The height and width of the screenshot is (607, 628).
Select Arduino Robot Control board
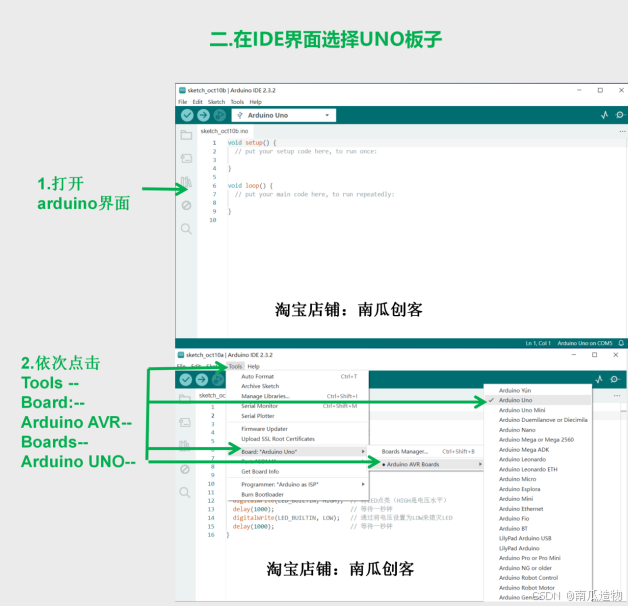pos(538,578)
